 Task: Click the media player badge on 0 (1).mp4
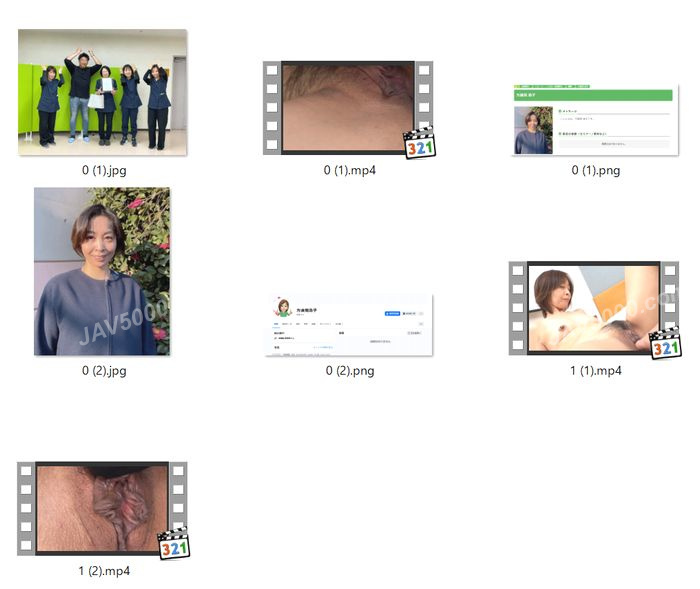419,143
